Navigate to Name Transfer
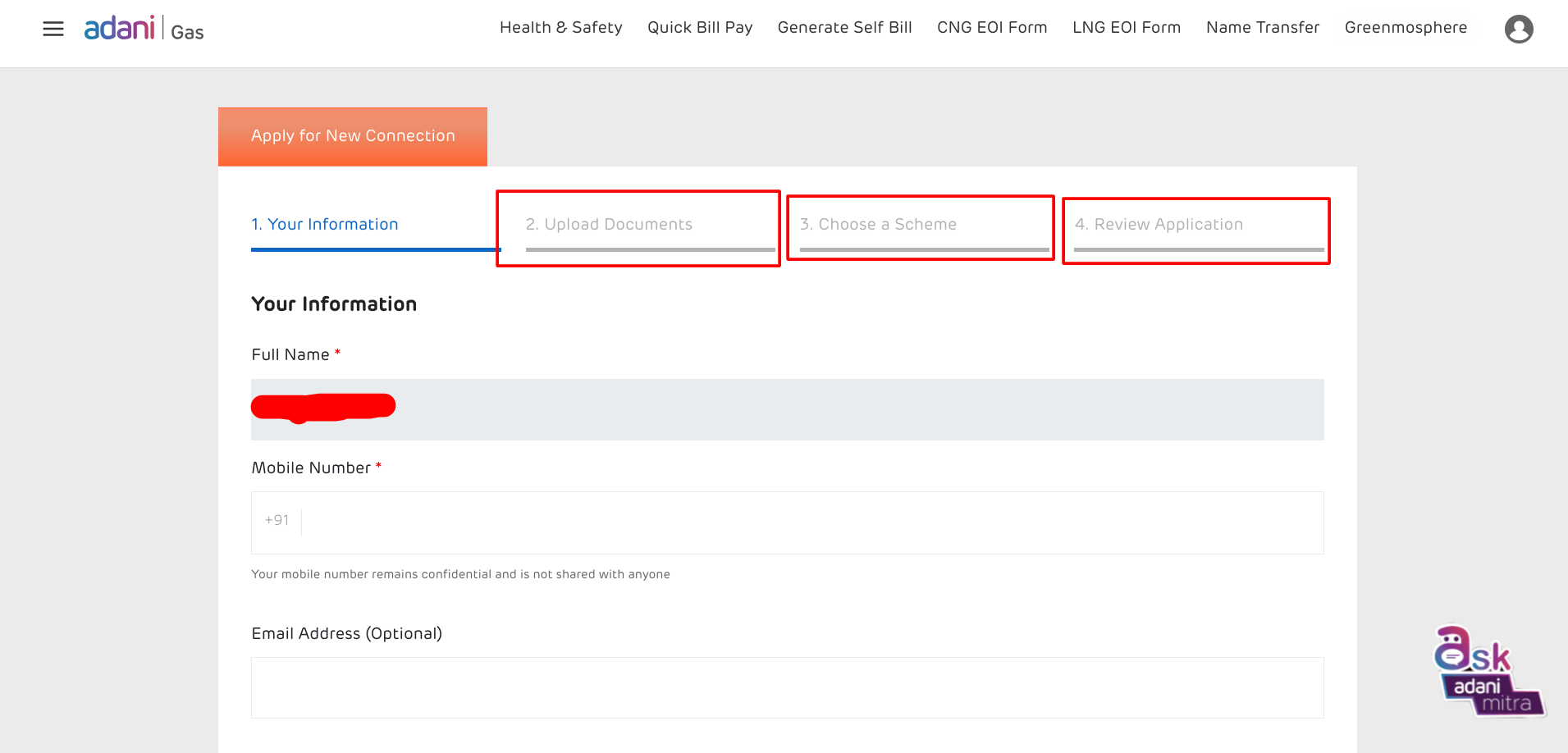 [1262, 28]
